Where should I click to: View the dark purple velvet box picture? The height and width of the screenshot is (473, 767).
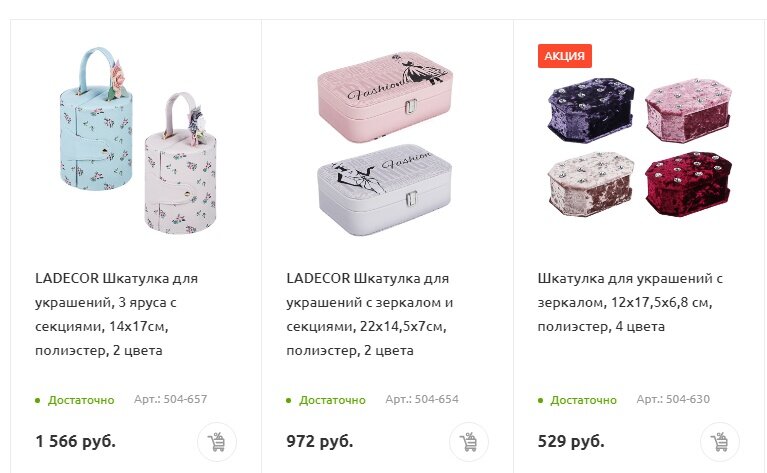[x=591, y=111]
